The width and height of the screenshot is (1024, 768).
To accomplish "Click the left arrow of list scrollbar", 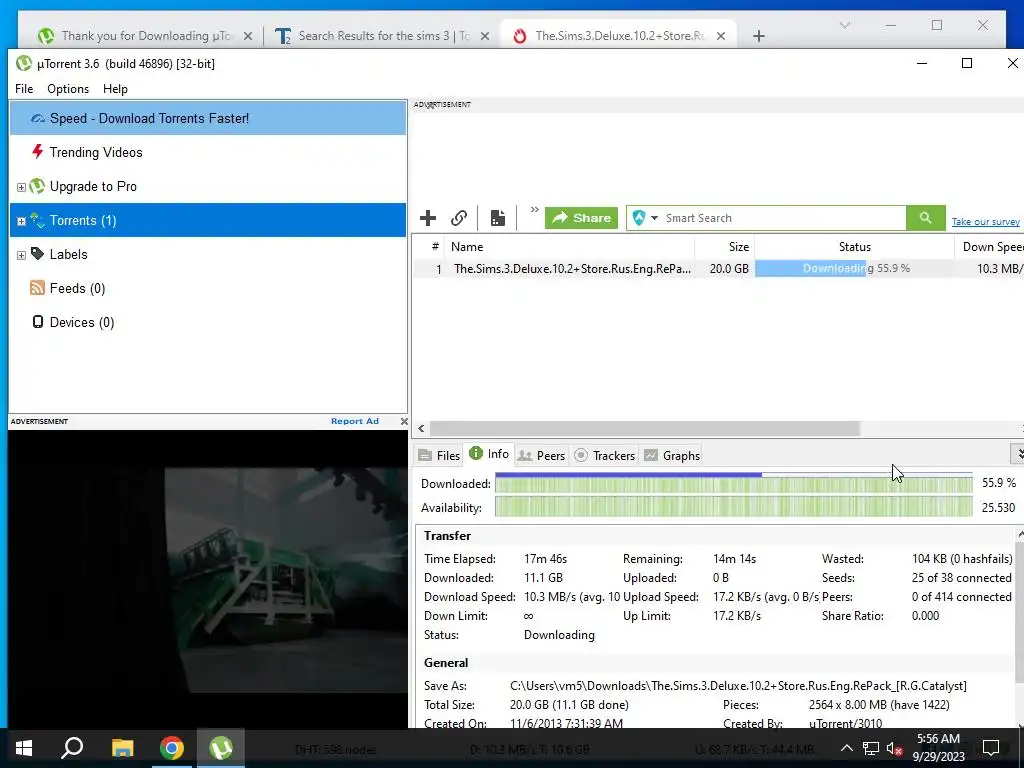I will point(421,429).
